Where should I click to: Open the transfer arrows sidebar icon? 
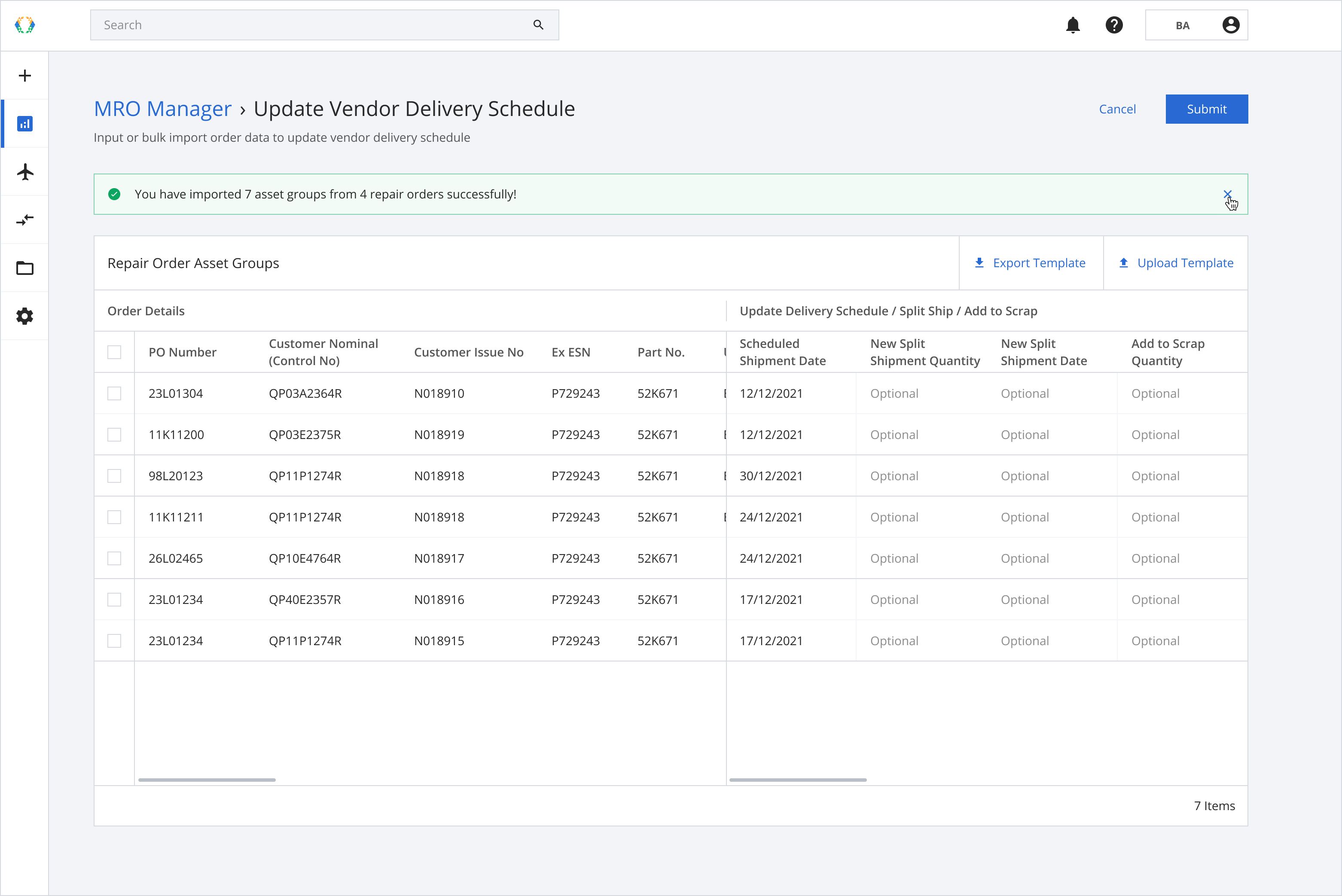24,219
